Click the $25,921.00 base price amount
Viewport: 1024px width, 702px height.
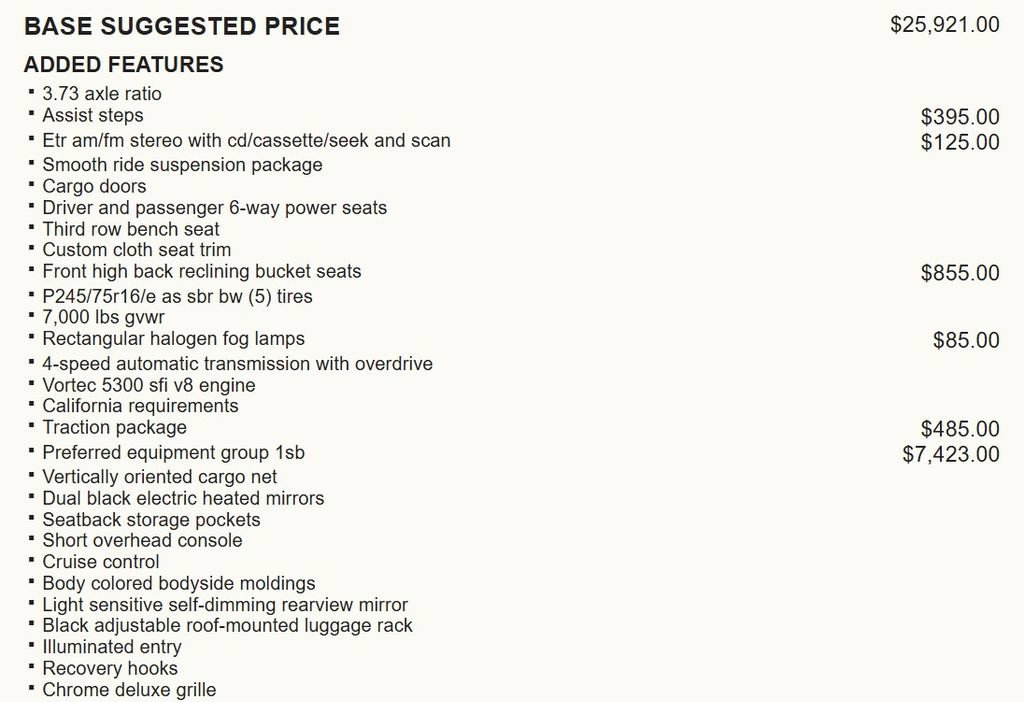pyautogui.click(x=944, y=25)
